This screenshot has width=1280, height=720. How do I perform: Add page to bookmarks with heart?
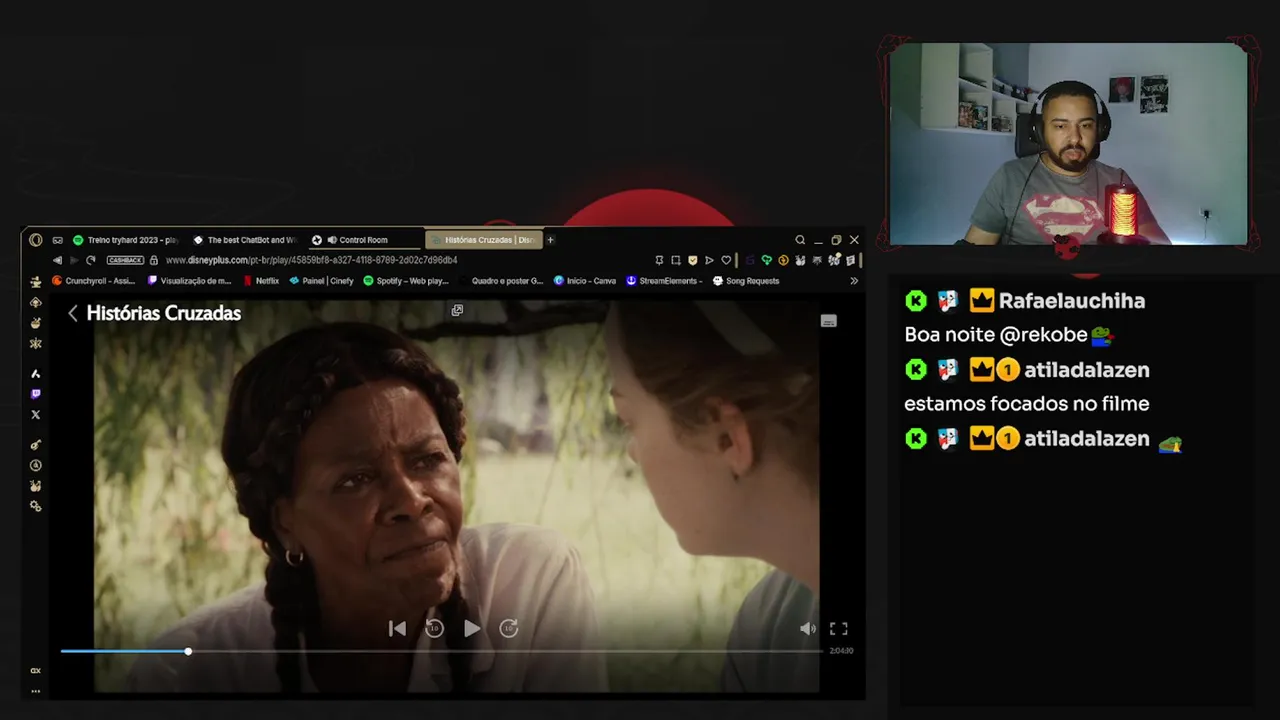tap(726, 260)
